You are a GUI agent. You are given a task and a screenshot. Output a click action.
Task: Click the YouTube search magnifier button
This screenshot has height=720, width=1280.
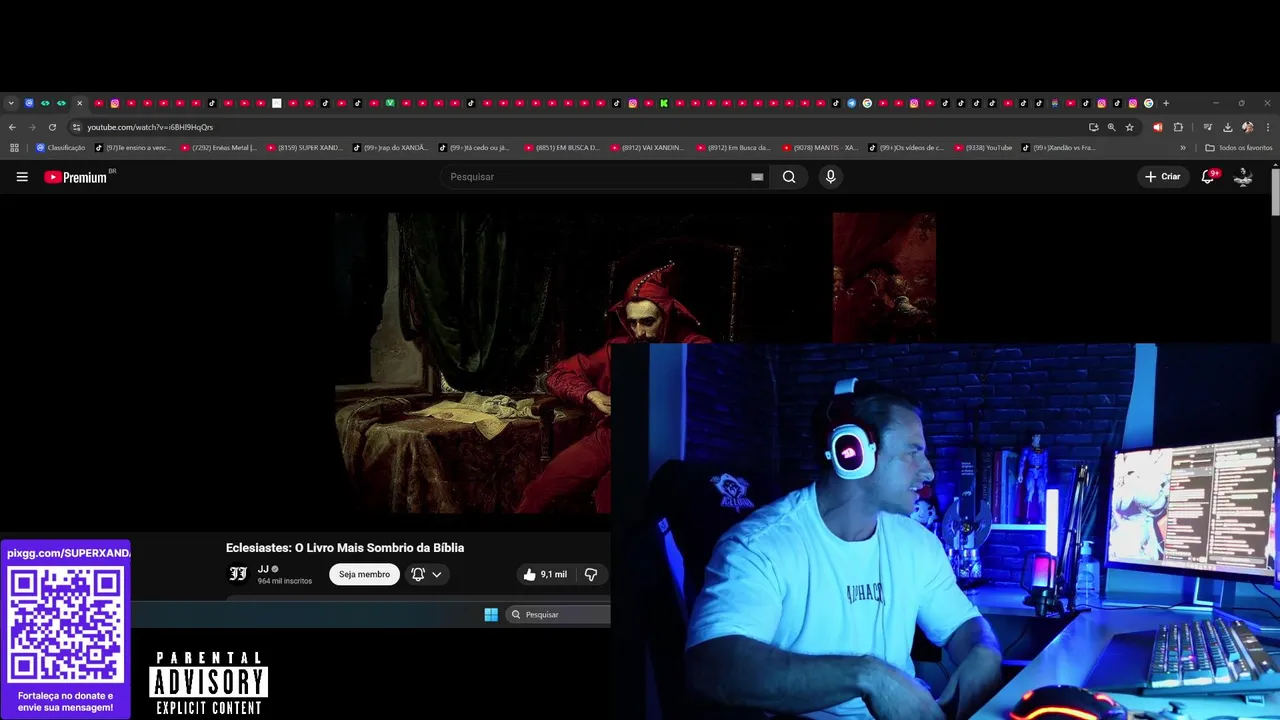789,177
